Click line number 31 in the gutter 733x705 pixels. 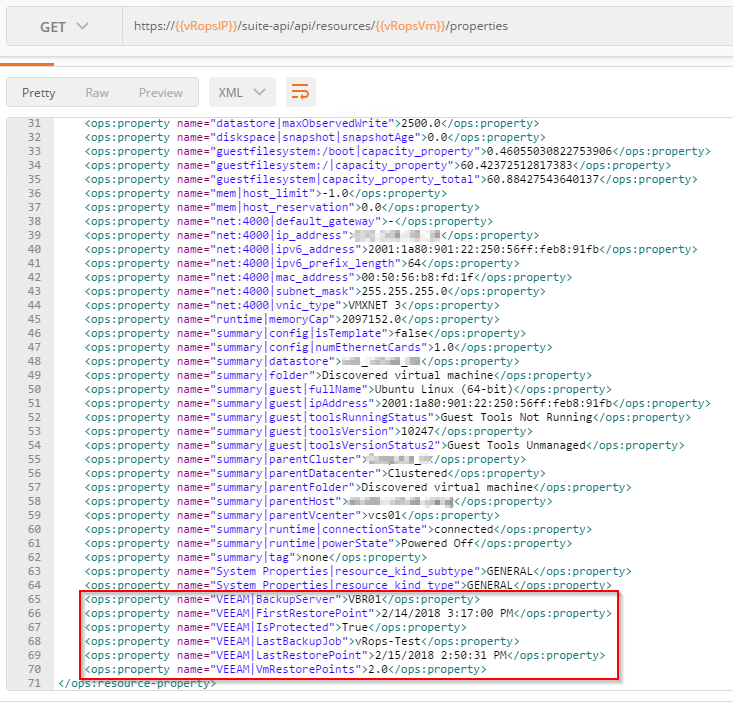tap(35, 123)
